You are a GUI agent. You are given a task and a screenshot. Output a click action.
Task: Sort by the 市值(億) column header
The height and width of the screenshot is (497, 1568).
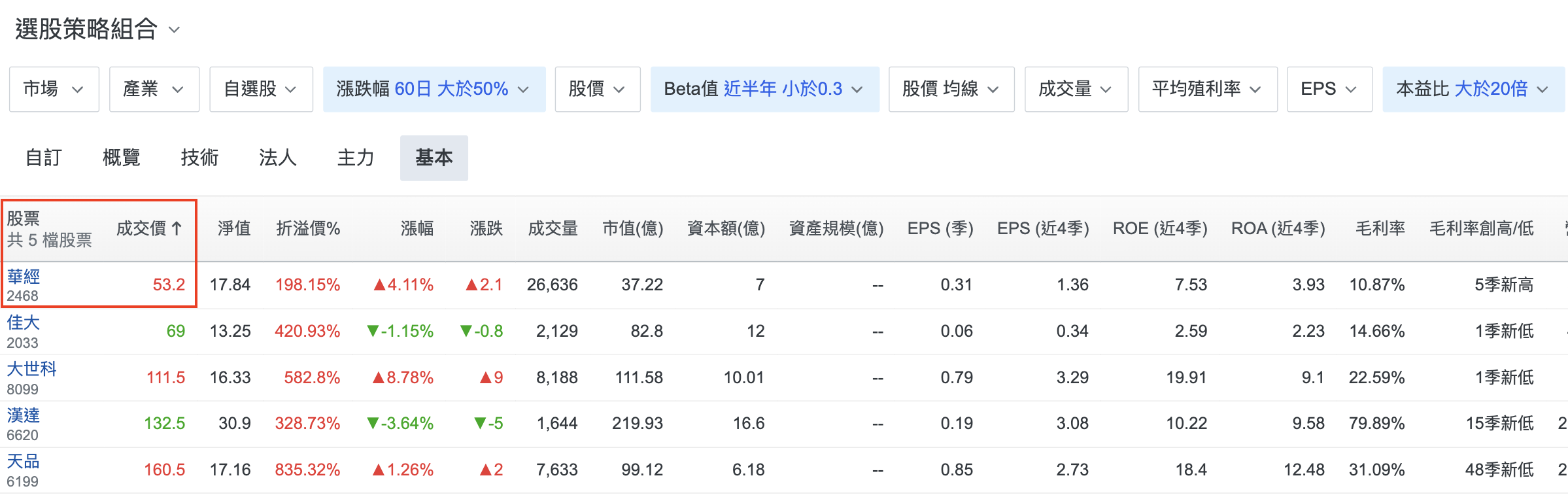point(633,229)
